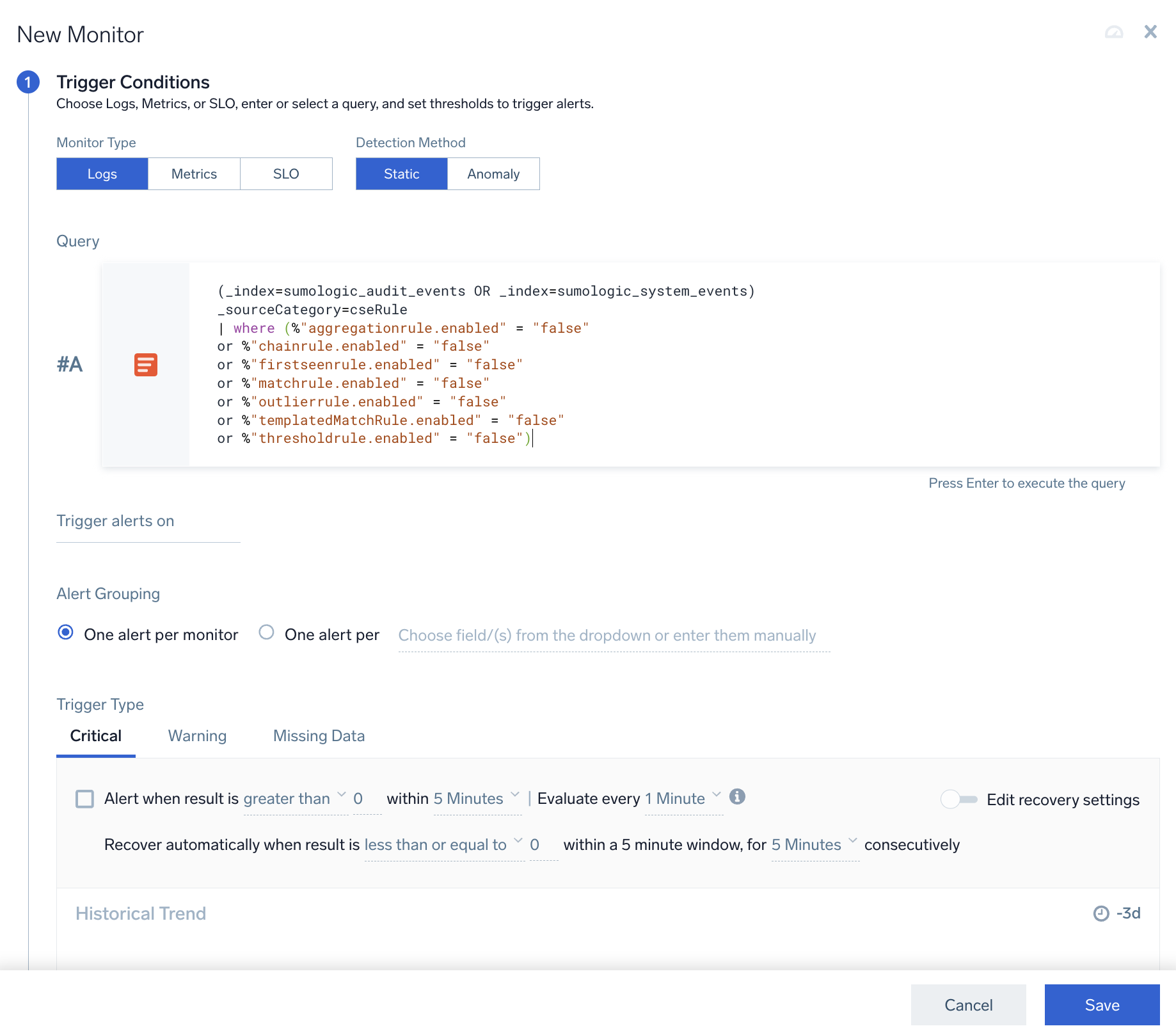Click the orange logs icon in query row #A

[145, 365]
